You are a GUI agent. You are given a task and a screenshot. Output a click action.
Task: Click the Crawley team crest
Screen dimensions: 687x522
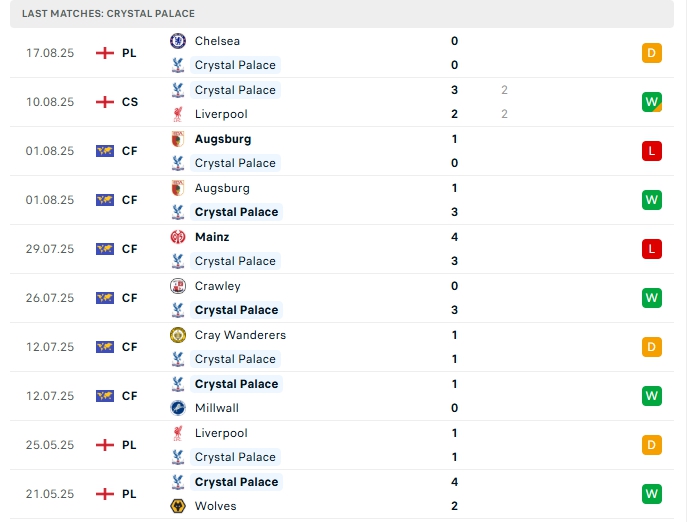point(178,286)
